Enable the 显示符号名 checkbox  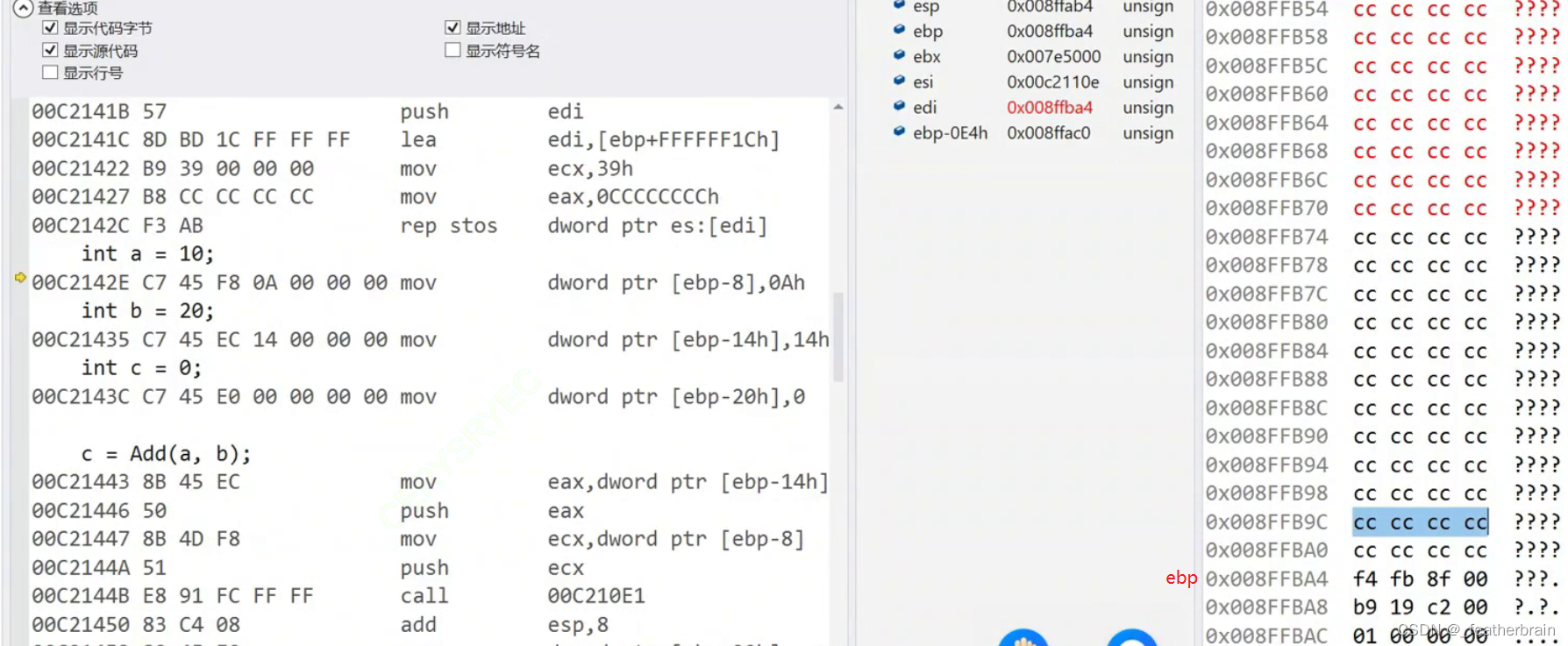(x=453, y=50)
